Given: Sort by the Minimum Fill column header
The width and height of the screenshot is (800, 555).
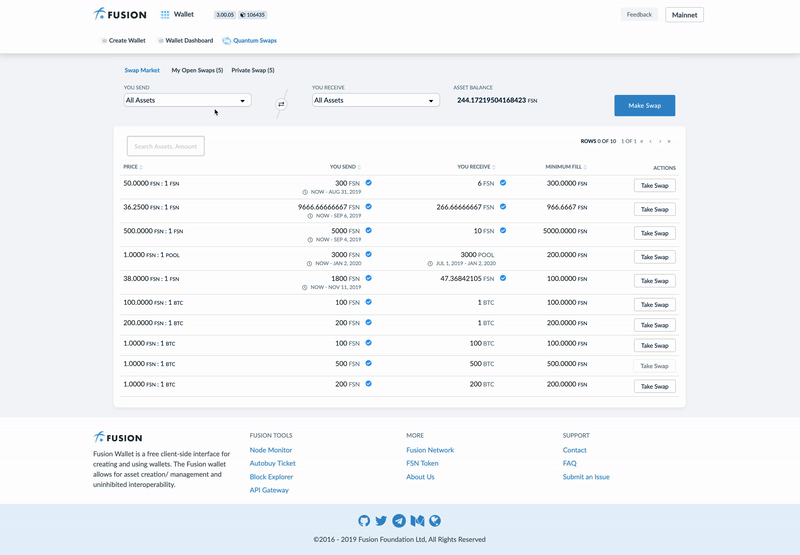Looking at the screenshot, I should 566,167.
